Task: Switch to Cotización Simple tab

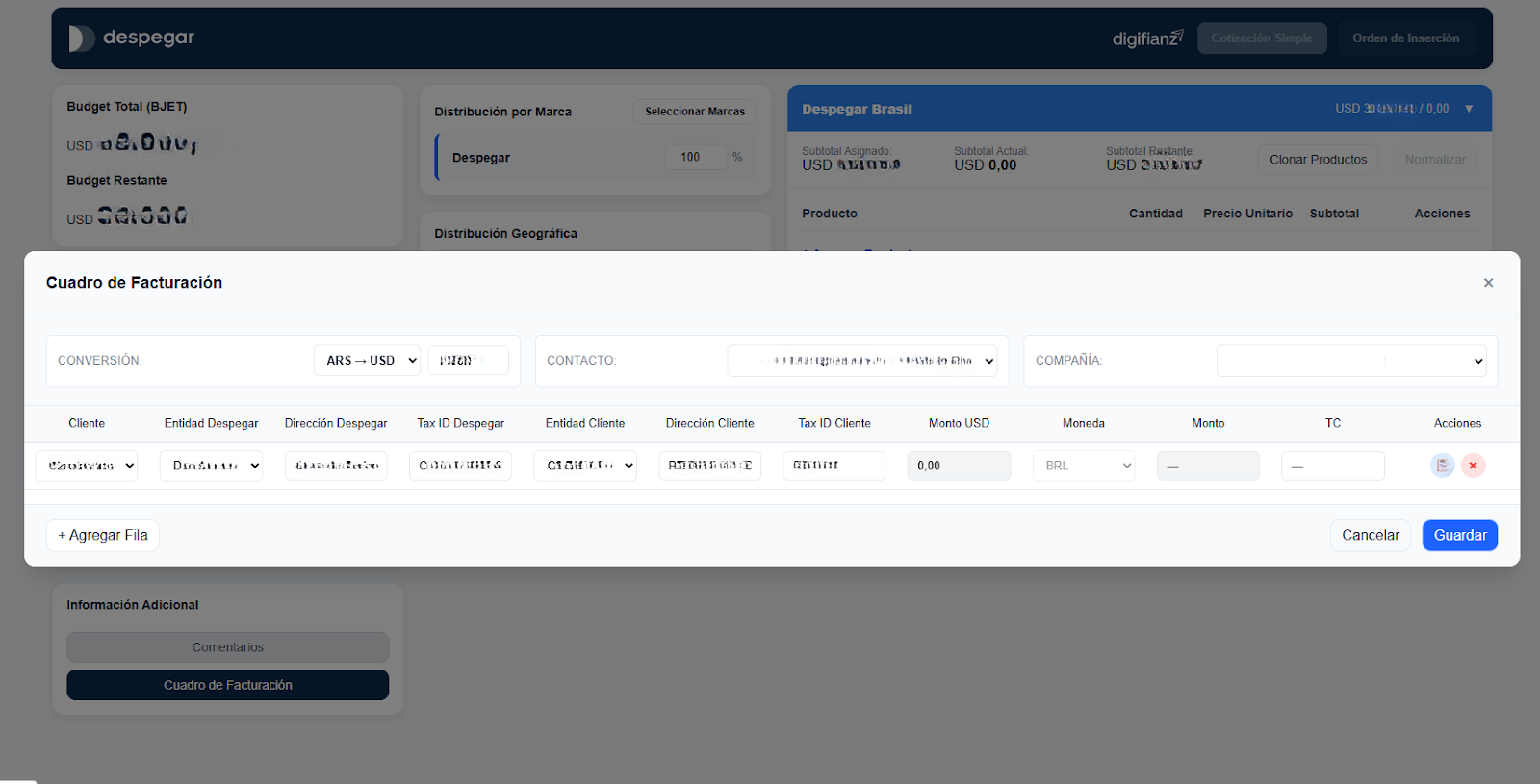Action: click(x=1262, y=38)
